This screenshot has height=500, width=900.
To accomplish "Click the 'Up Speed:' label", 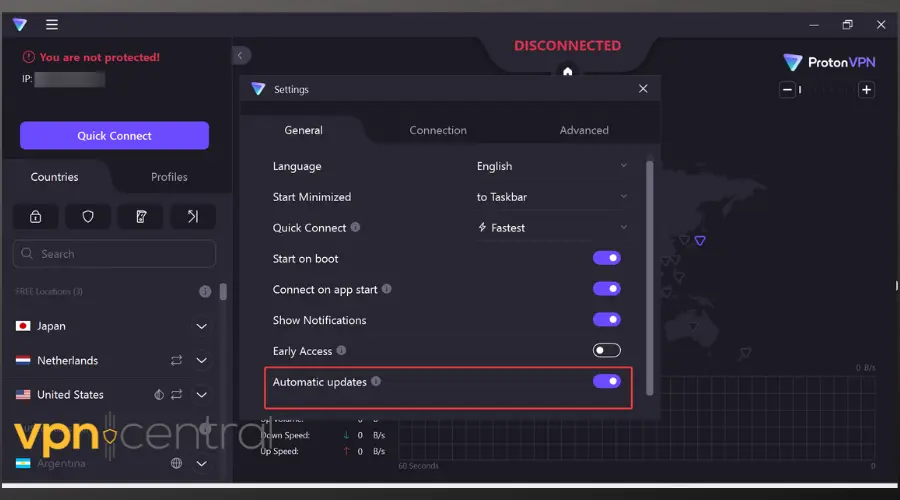I will coord(280,451).
